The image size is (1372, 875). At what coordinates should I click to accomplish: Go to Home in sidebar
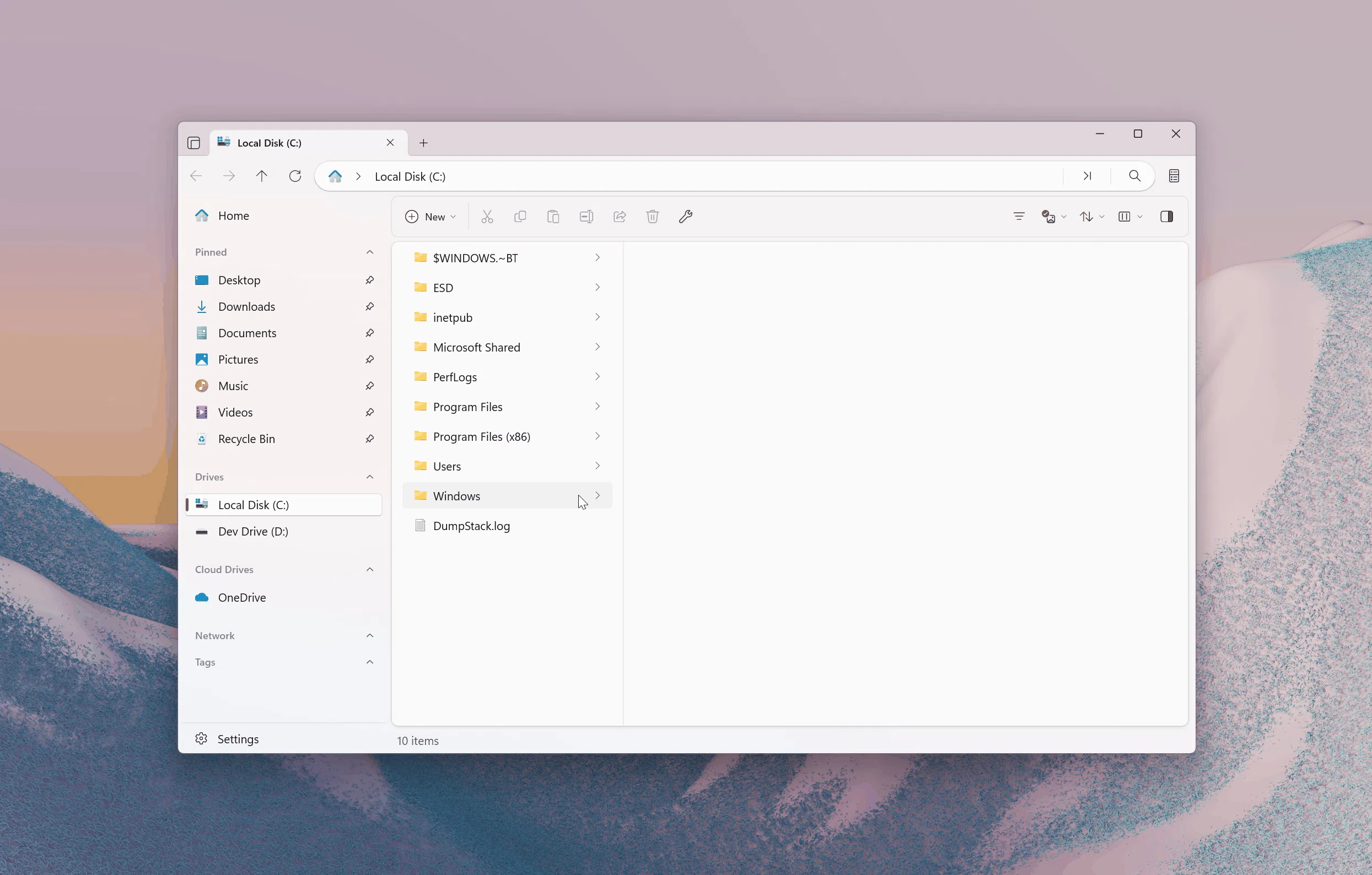point(233,215)
